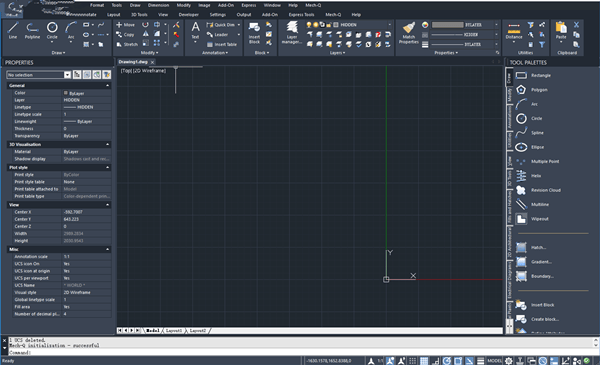Click the Color property swatch in General

[x=66, y=93]
